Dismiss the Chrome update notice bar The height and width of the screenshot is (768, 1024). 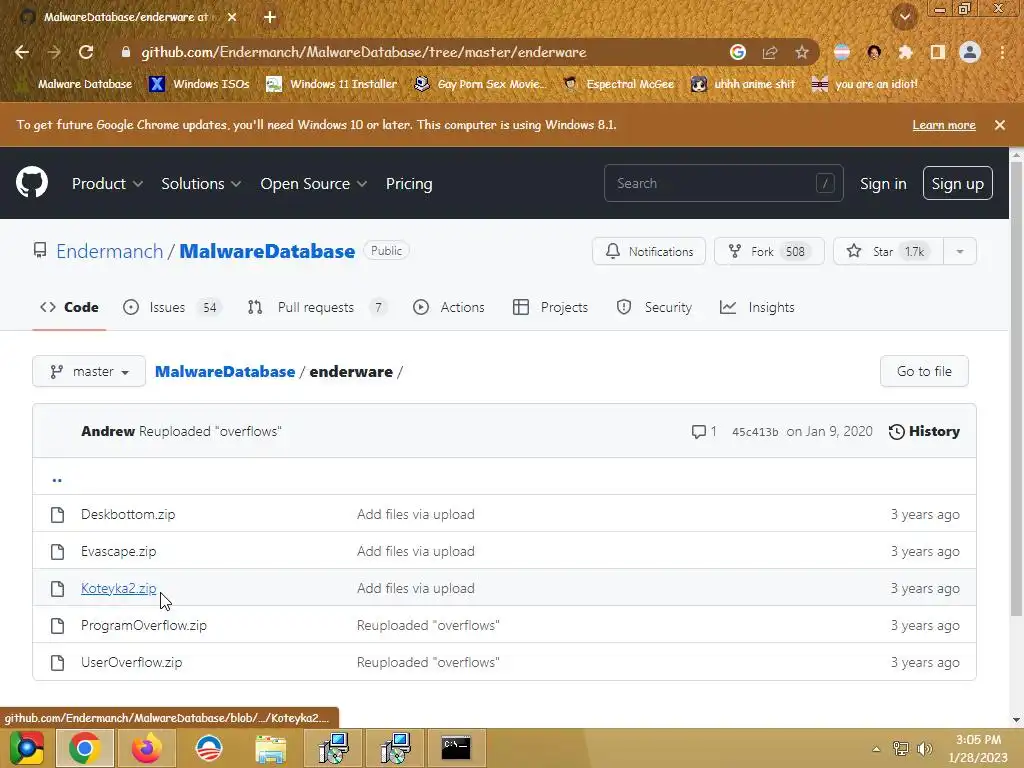[1000, 125]
